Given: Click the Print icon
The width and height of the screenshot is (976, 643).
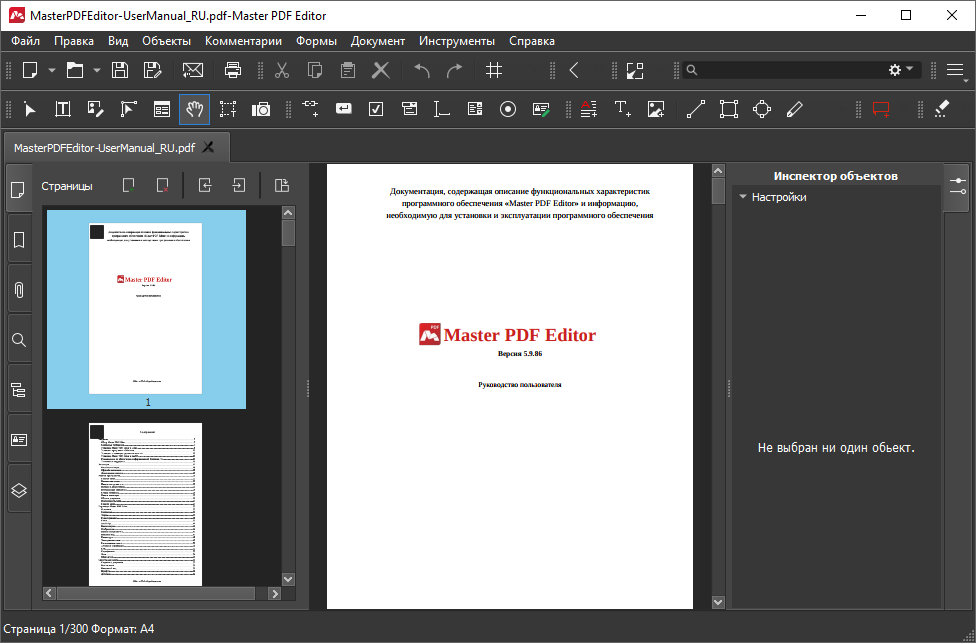Looking at the screenshot, I should click(233, 70).
